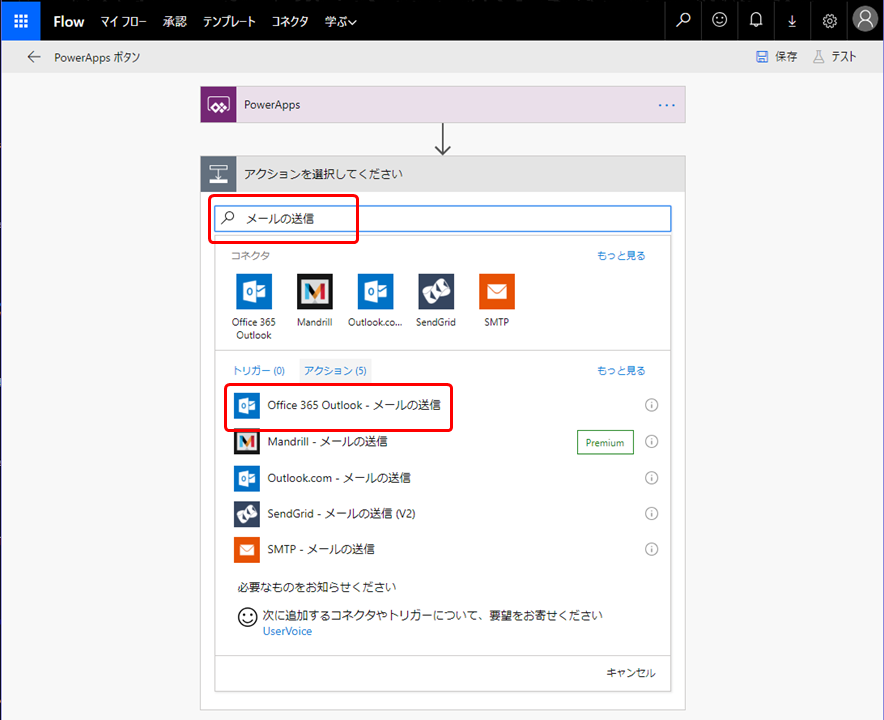The image size is (884, 720).
Task: Click the smiley feedback icon
Action: point(719,20)
